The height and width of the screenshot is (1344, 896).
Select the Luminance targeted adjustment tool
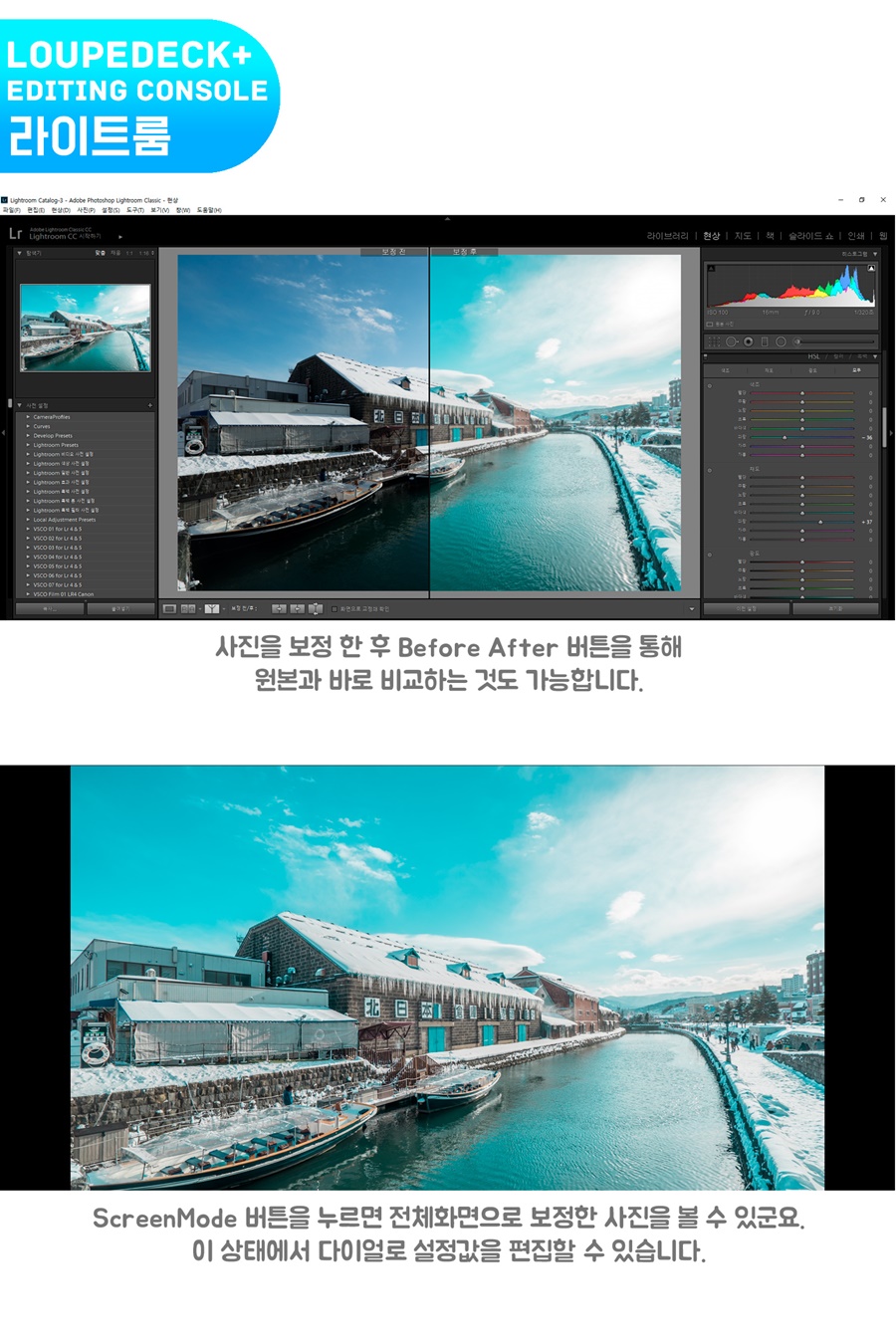(x=710, y=555)
